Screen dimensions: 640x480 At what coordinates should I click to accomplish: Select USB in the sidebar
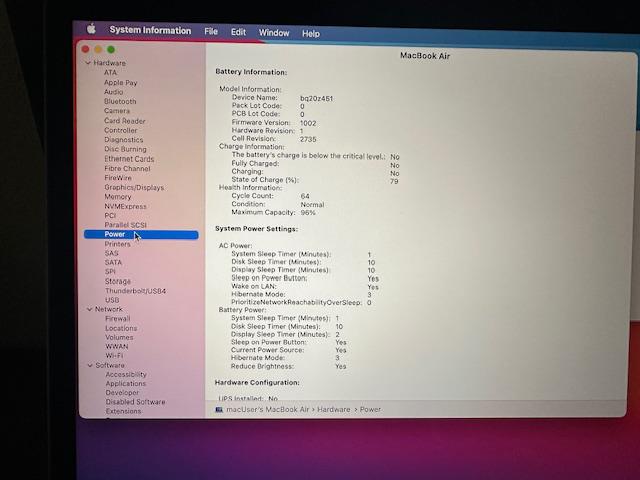112,300
